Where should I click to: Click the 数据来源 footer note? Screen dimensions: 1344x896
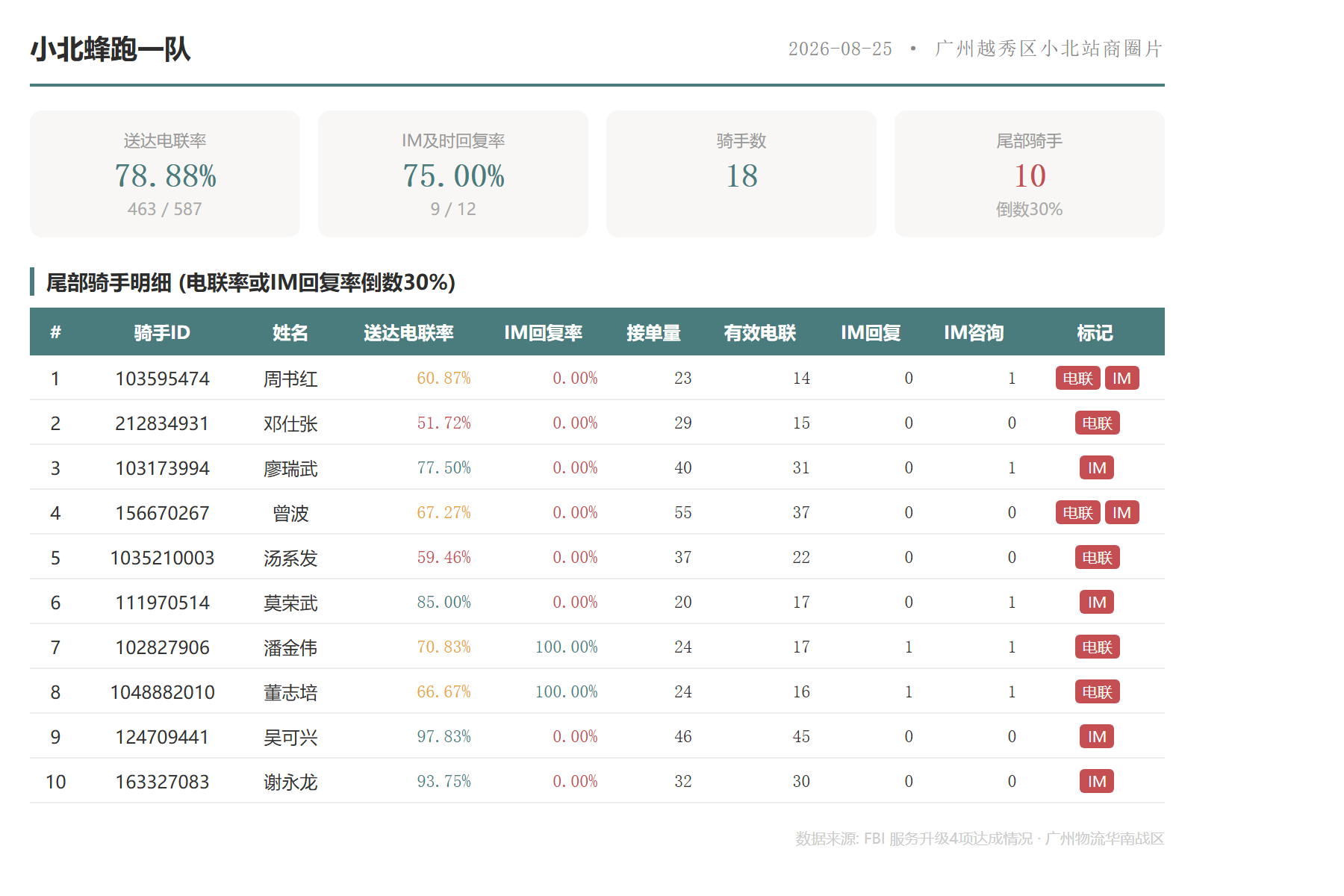[x=980, y=839]
